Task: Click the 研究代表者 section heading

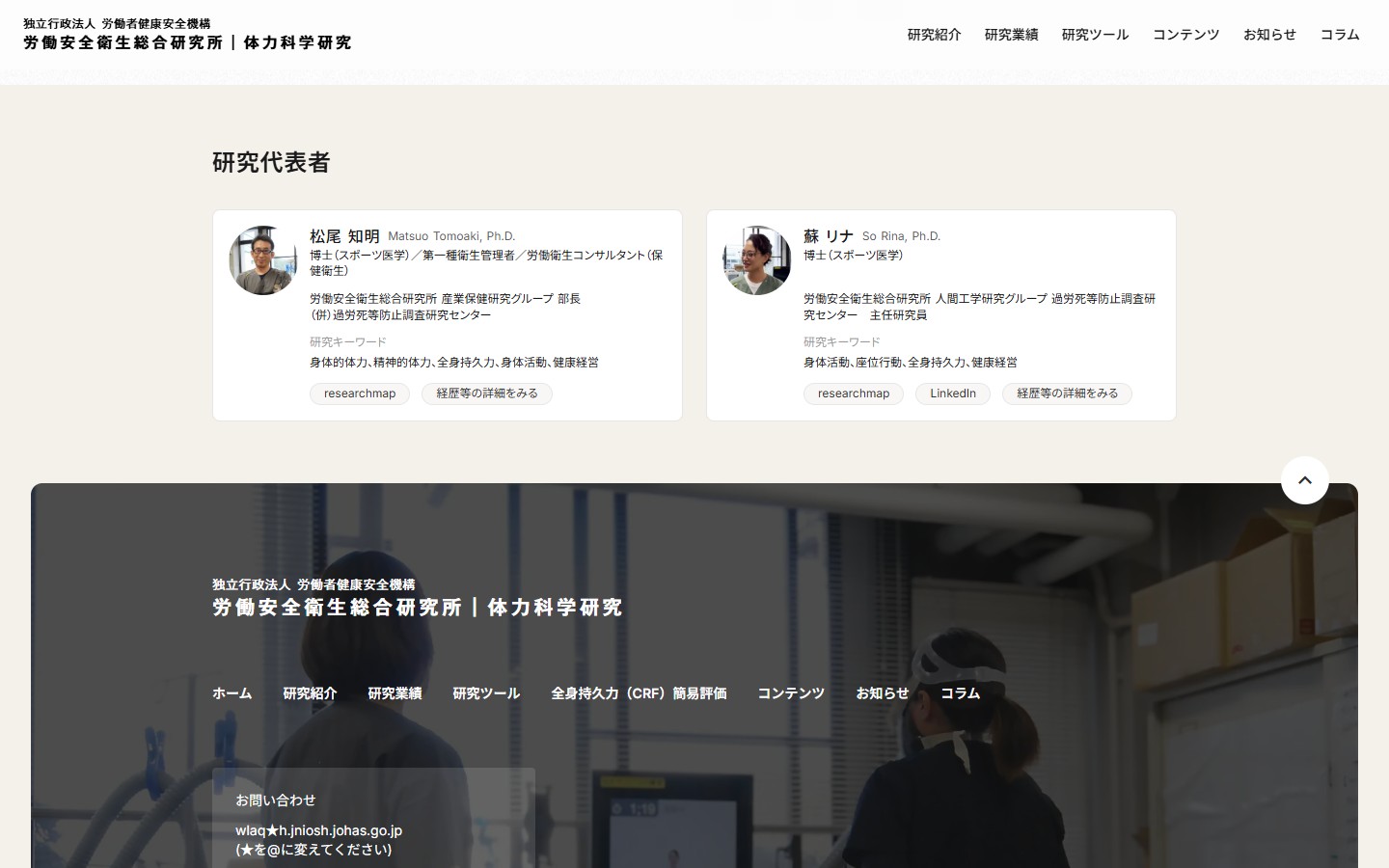Action: 271,162
